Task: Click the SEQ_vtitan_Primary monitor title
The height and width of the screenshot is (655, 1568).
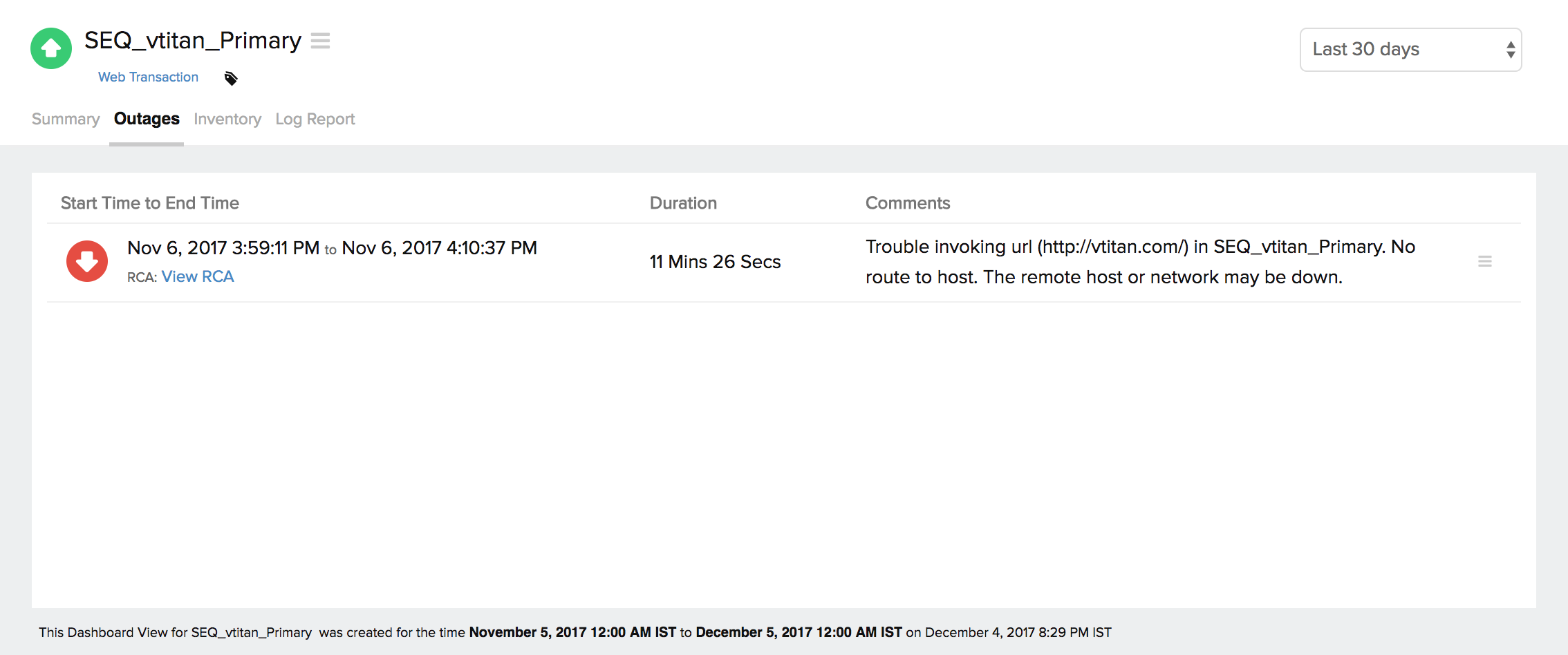Action: pos(193,41)
